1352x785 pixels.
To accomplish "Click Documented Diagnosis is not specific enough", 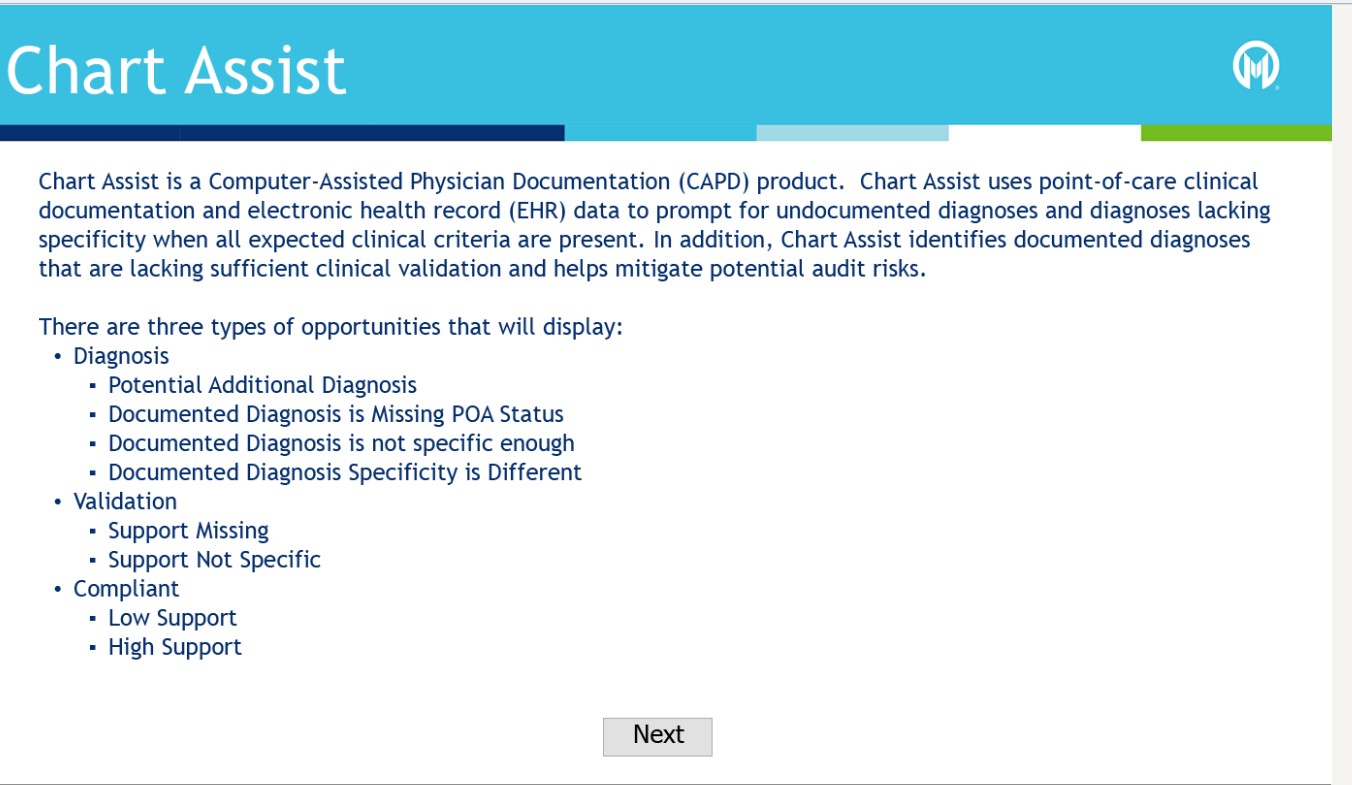I will pyautogui.click(x=341, y=443).
